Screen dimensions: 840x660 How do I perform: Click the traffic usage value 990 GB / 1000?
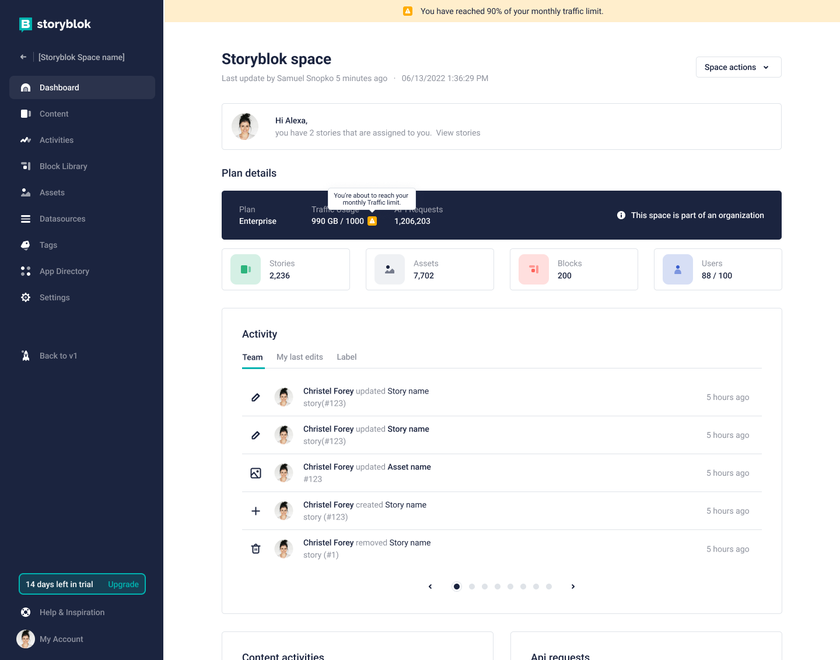click(338, 221)
